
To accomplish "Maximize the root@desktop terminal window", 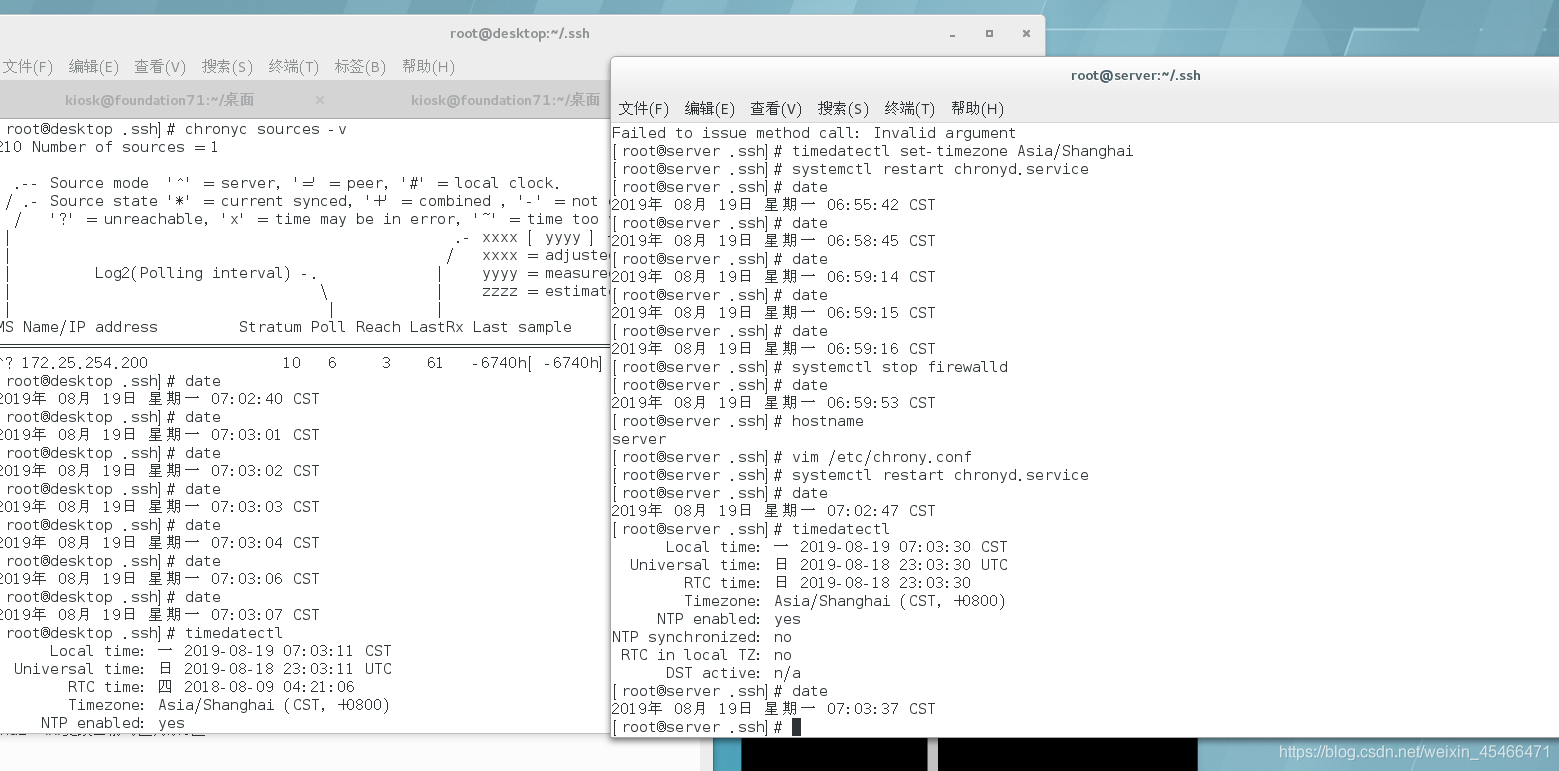I will [989, 33].
